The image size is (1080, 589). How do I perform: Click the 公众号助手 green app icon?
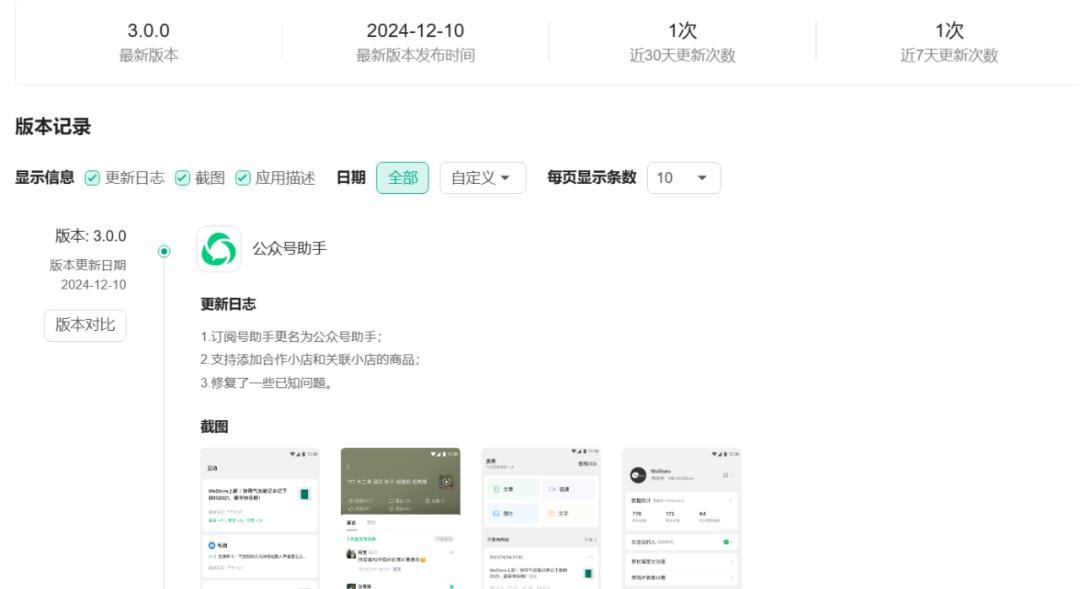pos(218,249)
